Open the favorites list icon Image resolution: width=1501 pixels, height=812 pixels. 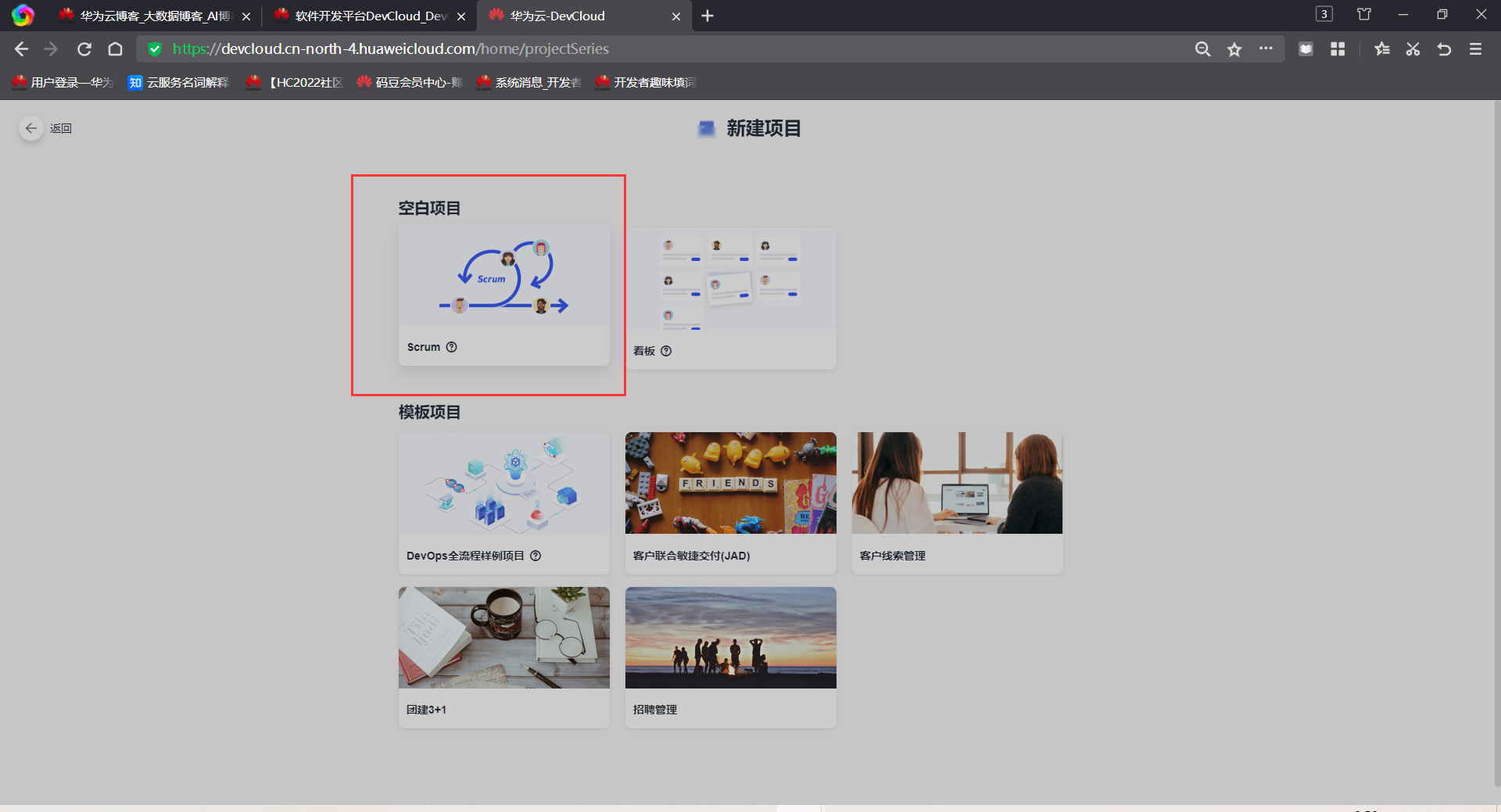pyautogui.click(x=1382, y=49)
